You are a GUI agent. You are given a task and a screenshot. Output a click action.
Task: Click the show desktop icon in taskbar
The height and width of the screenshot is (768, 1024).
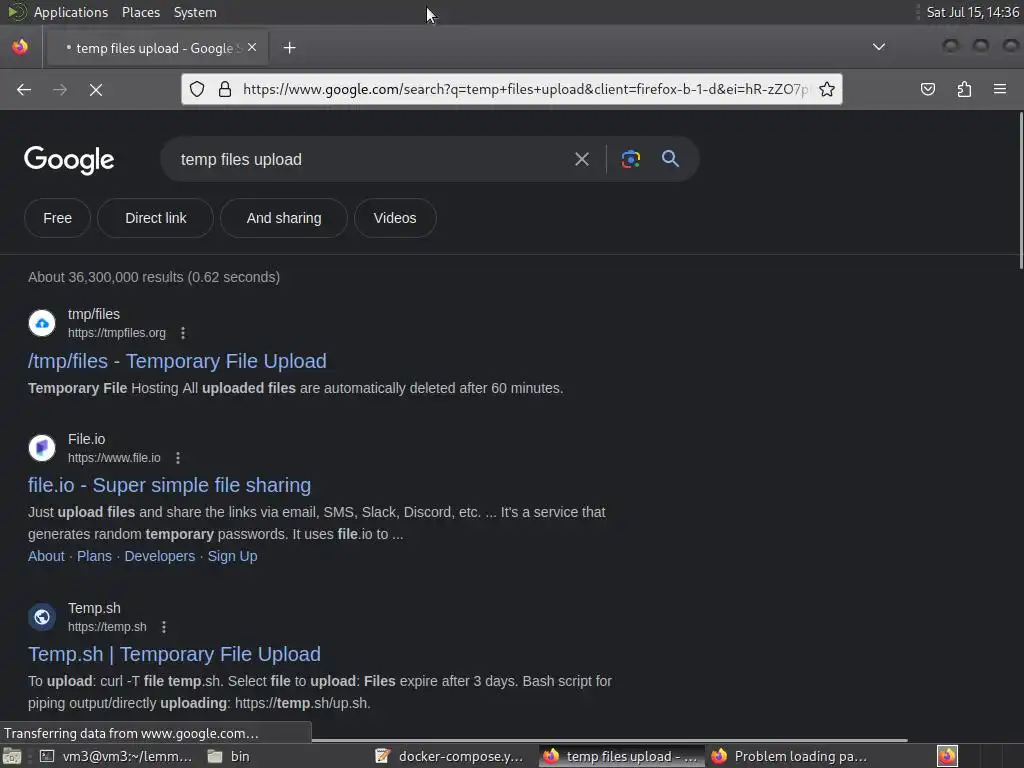[12, 756]
